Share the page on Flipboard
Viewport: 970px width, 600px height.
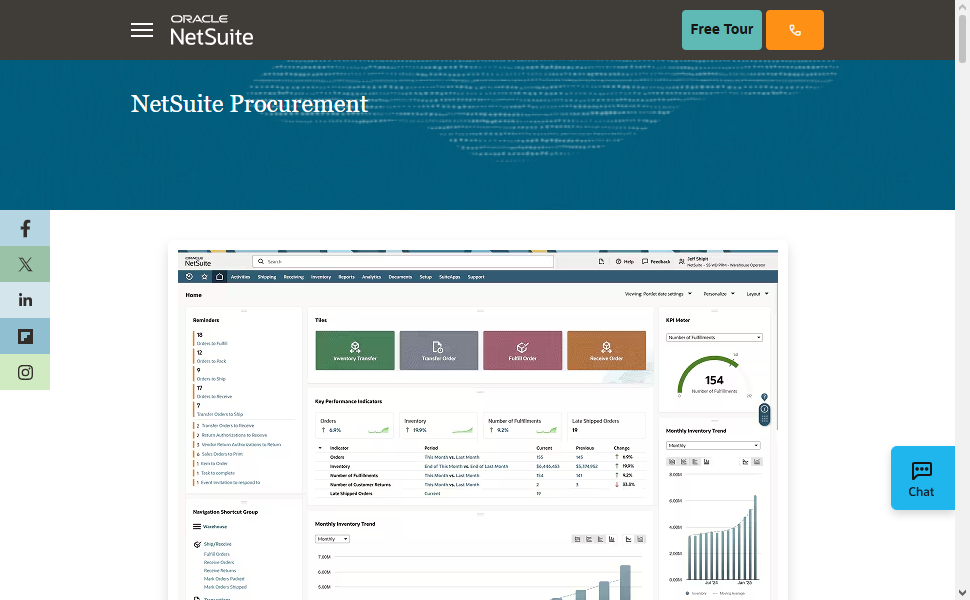pos(25,336)
